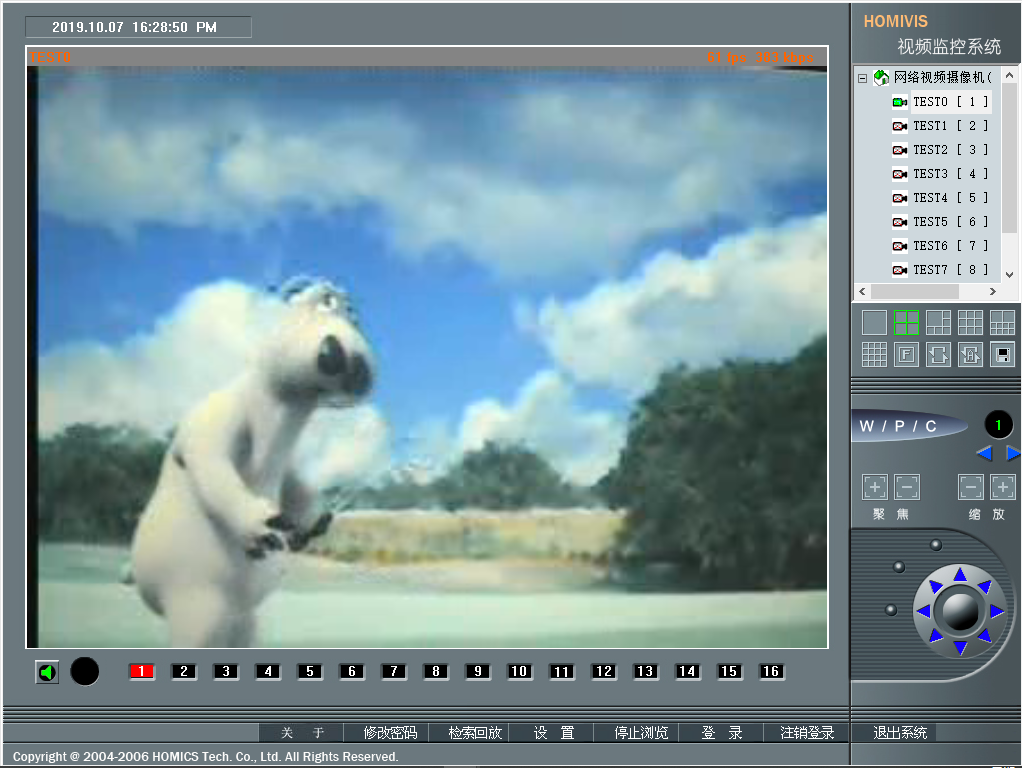Image resolution: width=1022 pixels, height=768 pixels.
Task: Switch to single-window layout
Action: click(874, 323)
